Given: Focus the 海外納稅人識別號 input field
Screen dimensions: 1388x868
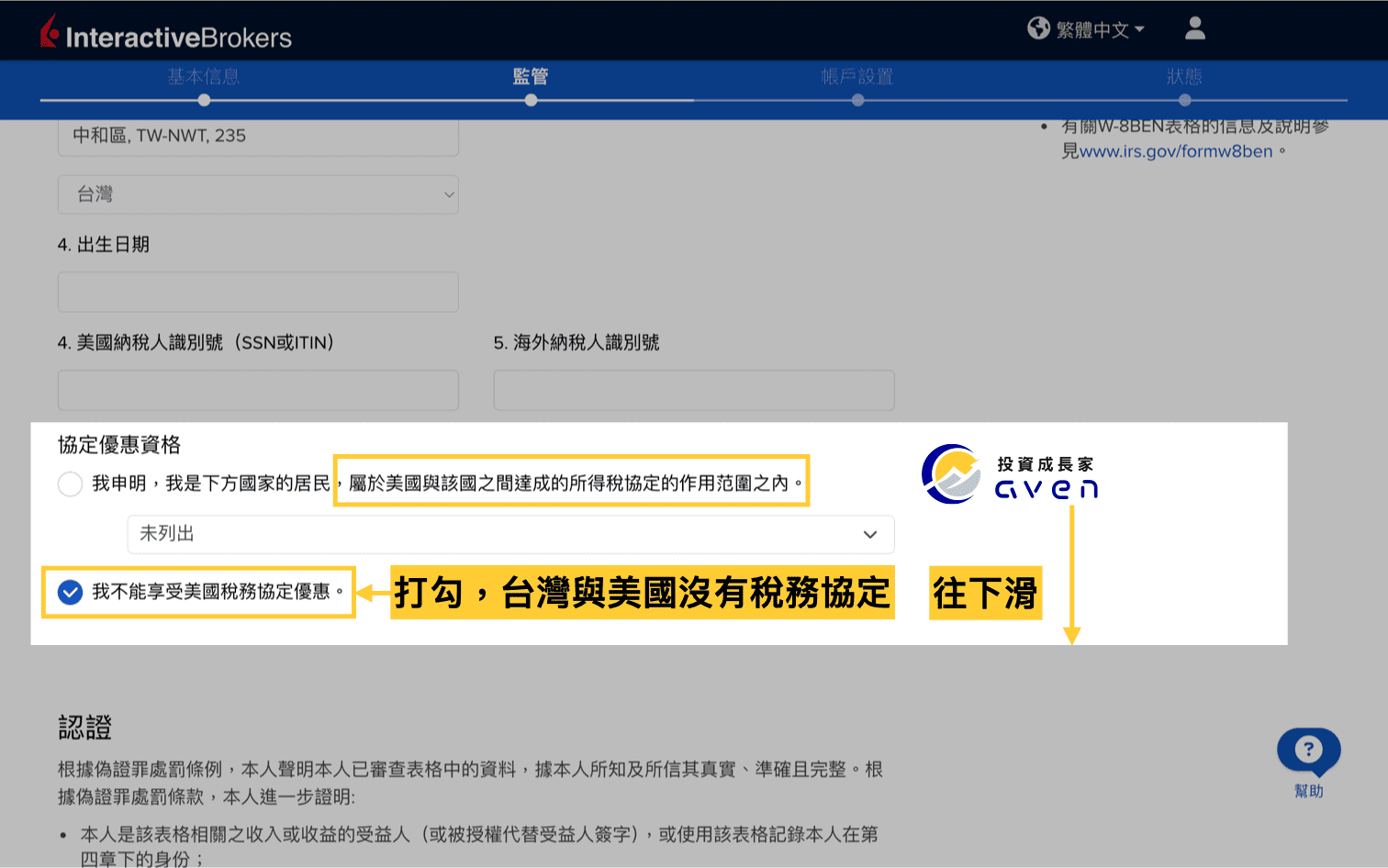Looking at the screenshot, I should pos(694,390).
